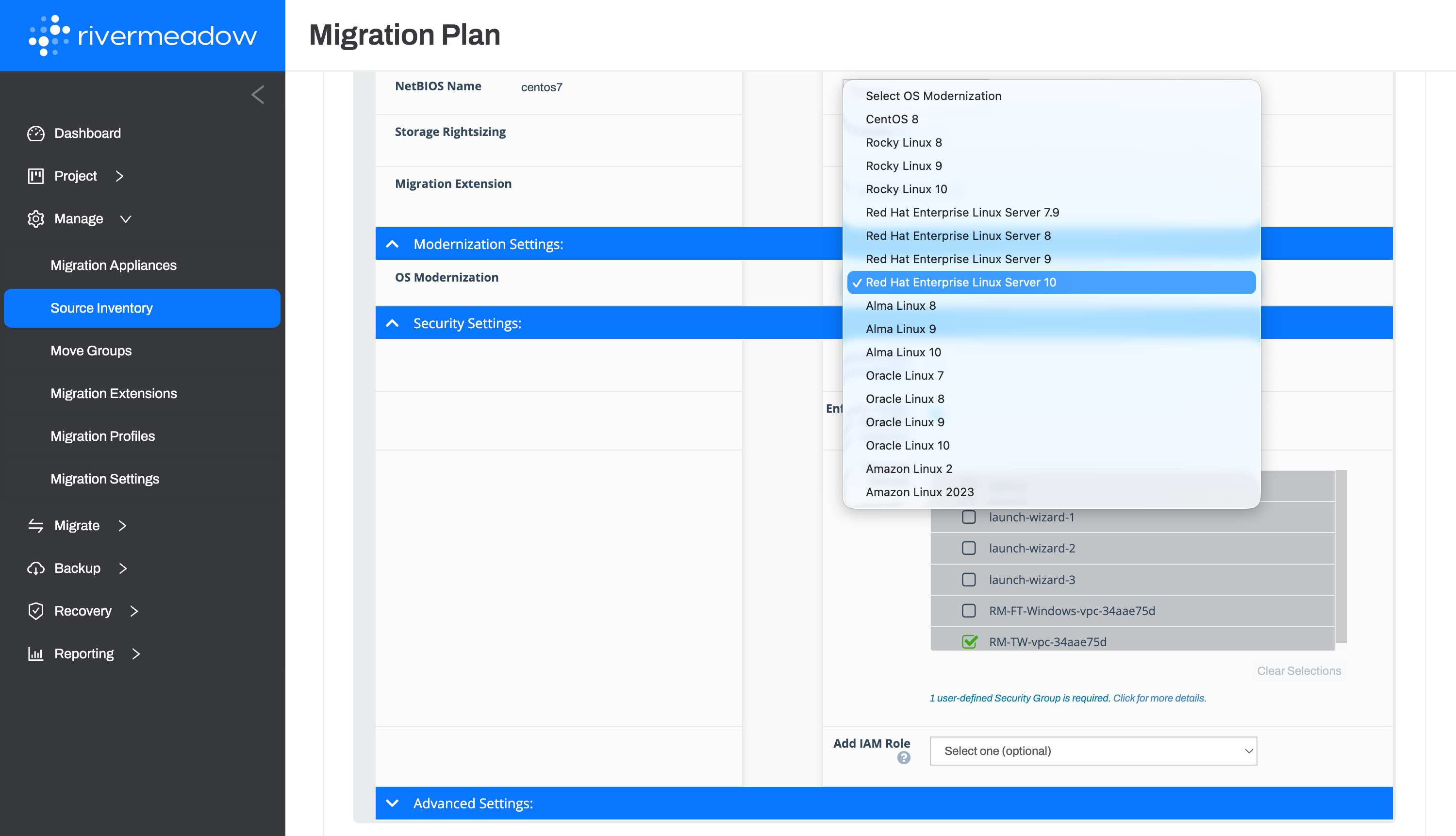Collapse the Modernization Settings section

pyautogui.click(x=393, y=244)
